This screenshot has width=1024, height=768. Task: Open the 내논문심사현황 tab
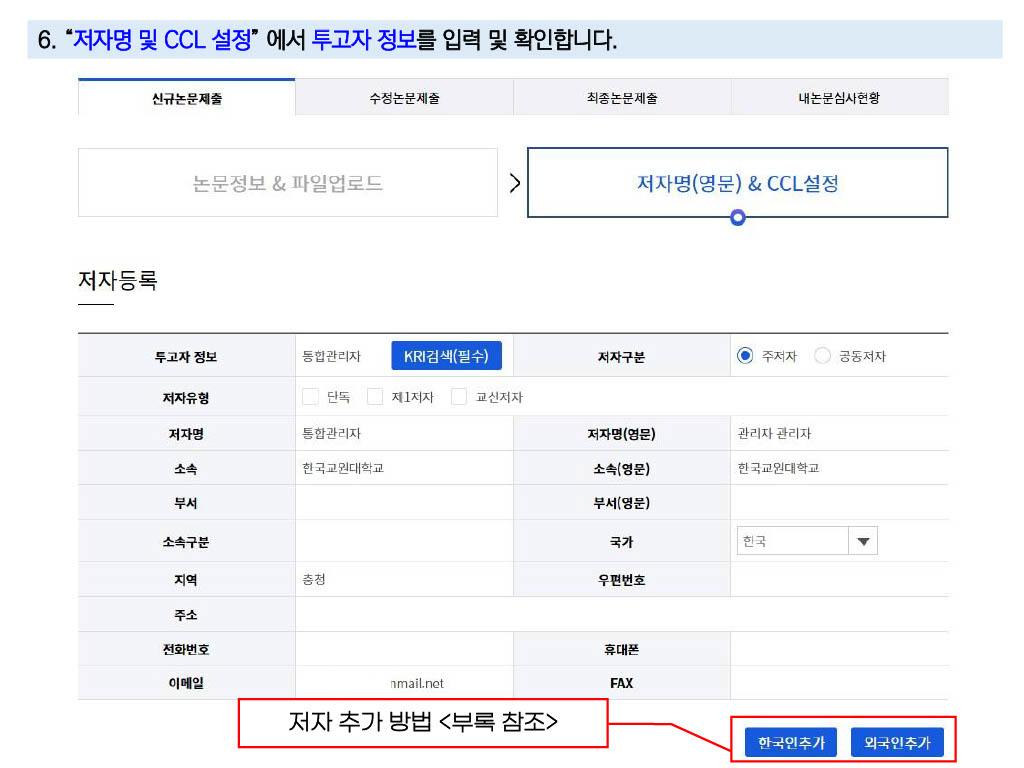tap(839, 98)
